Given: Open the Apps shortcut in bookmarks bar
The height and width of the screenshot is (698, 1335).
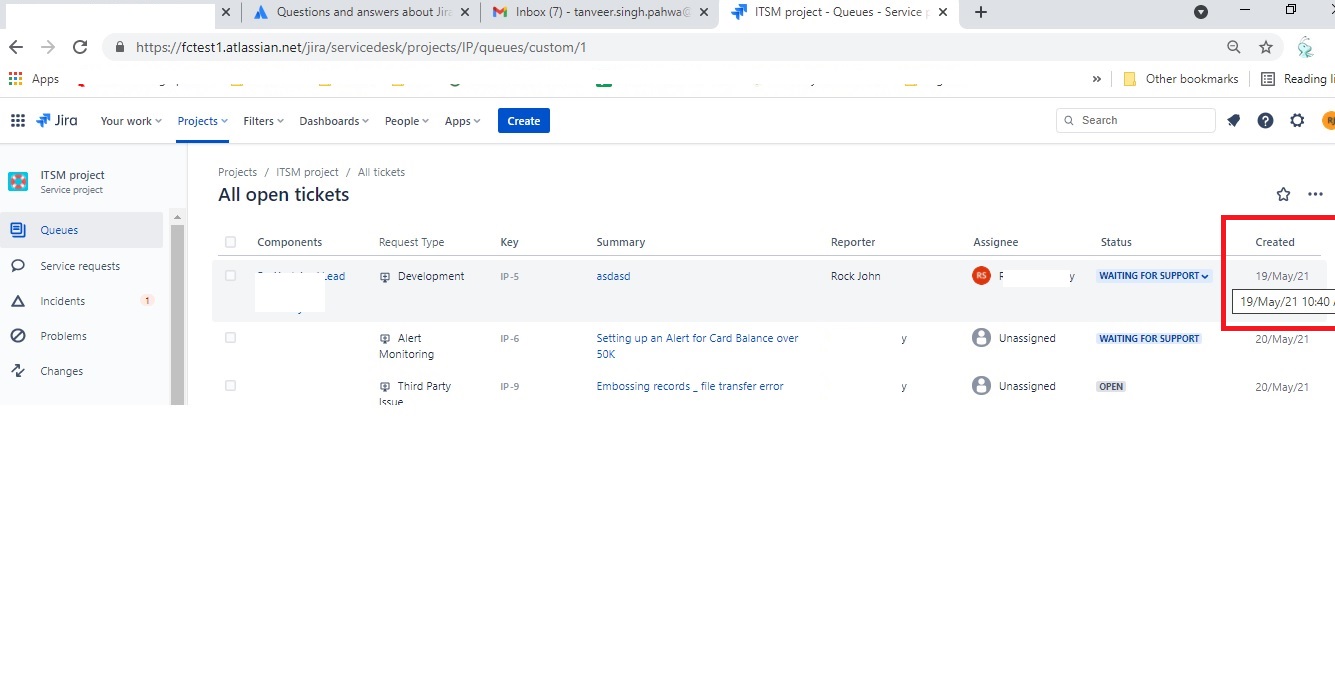Looking at the screenshot, I should click(x=34, y=79).
